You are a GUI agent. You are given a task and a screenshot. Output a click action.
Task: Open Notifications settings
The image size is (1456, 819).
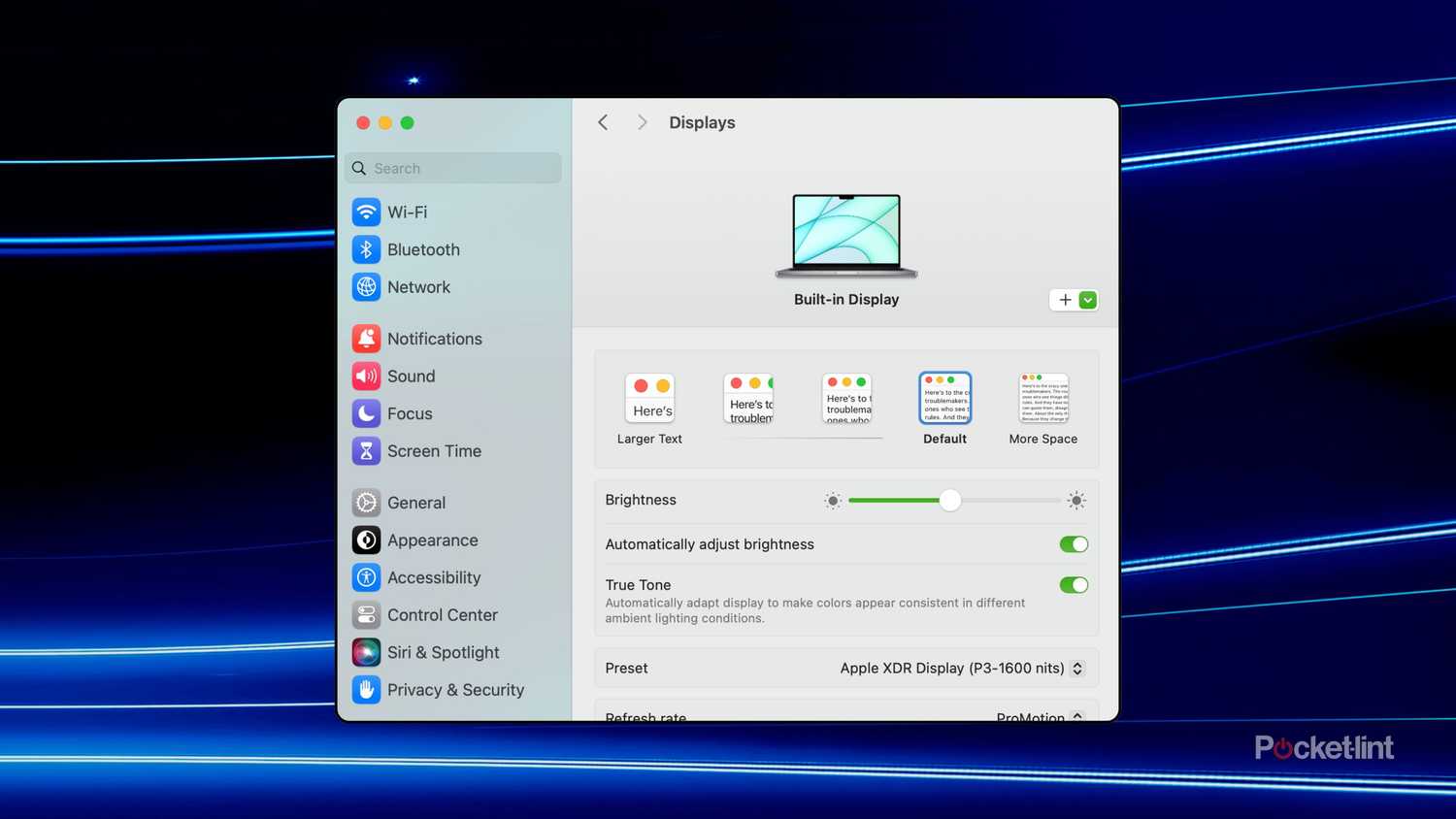pyautogui.click(x=435, y=339)
